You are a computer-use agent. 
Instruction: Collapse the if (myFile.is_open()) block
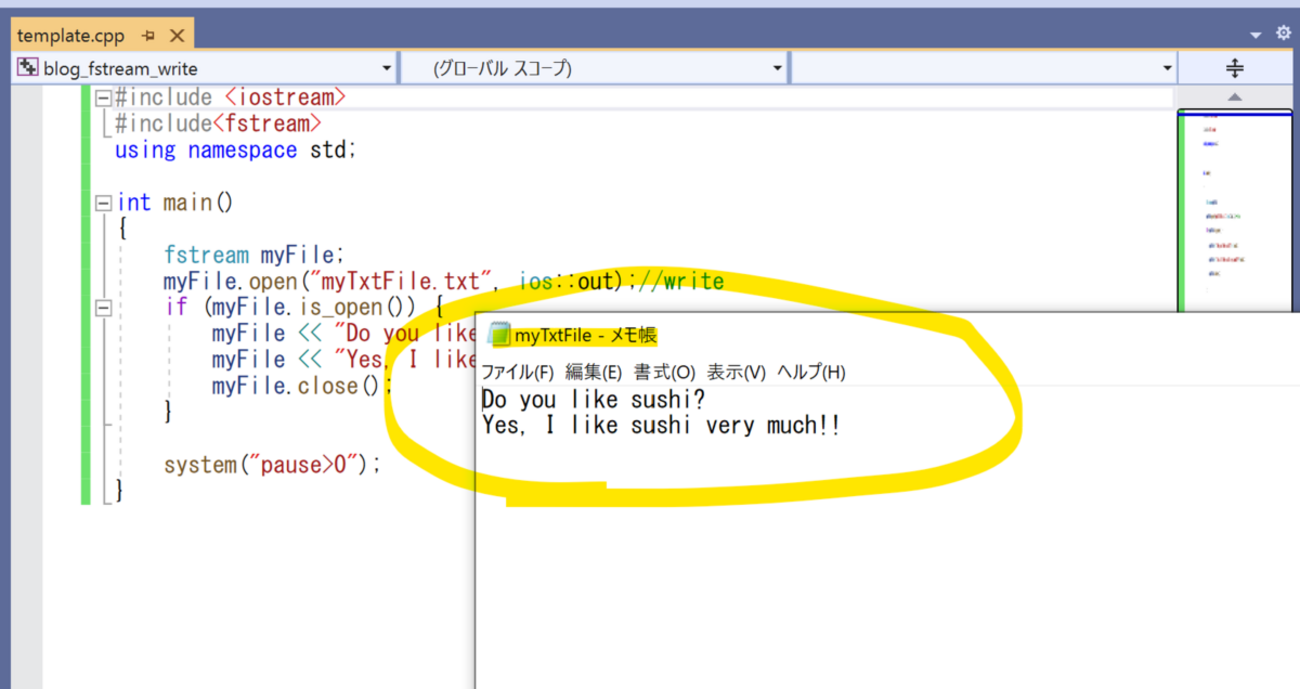[102, 308]
